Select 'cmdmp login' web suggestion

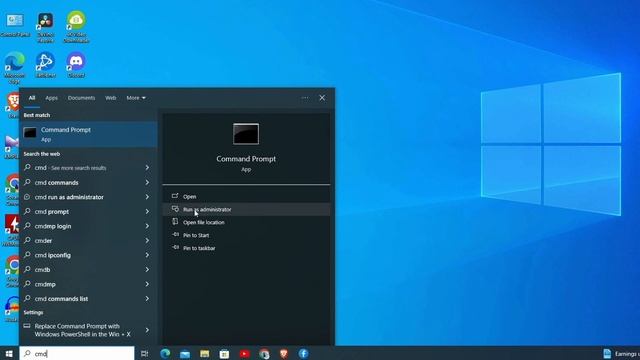88,226
